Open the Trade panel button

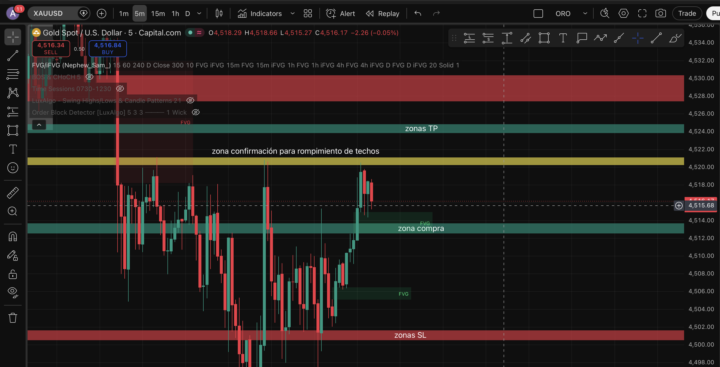687,13
